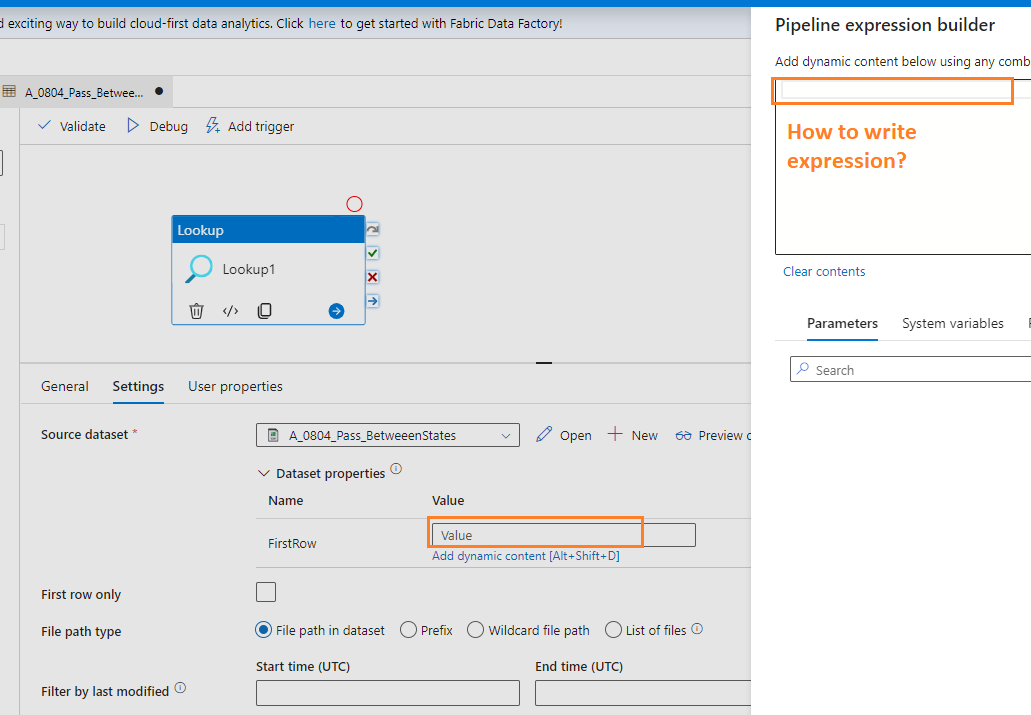Click the Debug icon in toolbar
1031x715 pixels.
(x=131, y=125)
